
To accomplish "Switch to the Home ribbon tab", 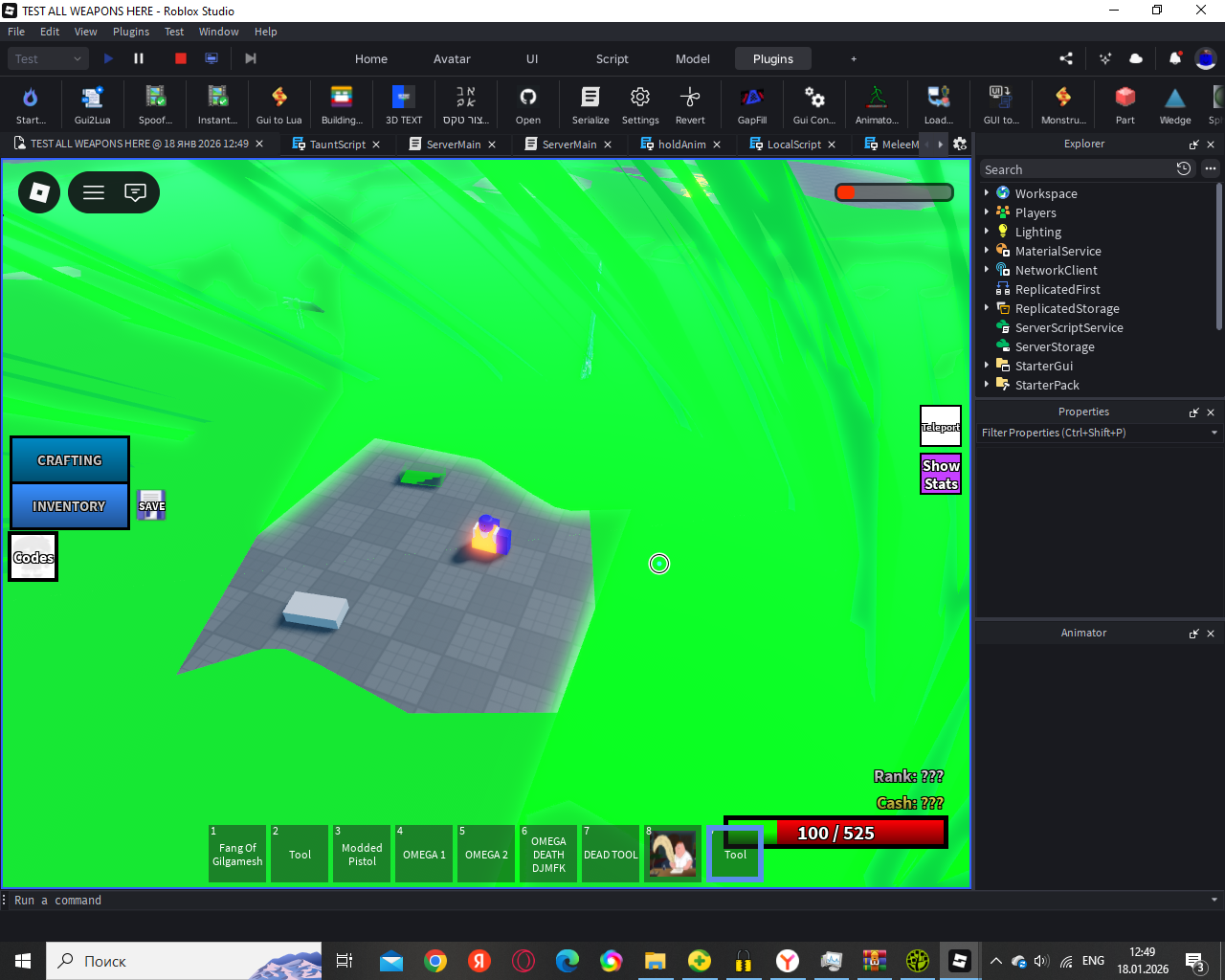I will click(371, 58).
